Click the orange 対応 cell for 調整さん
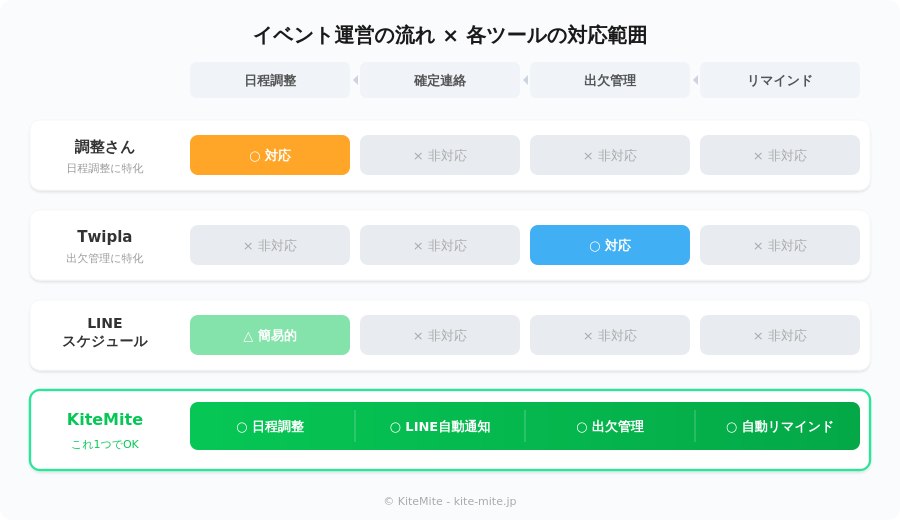The image size is (900, 520). (270, 155)
